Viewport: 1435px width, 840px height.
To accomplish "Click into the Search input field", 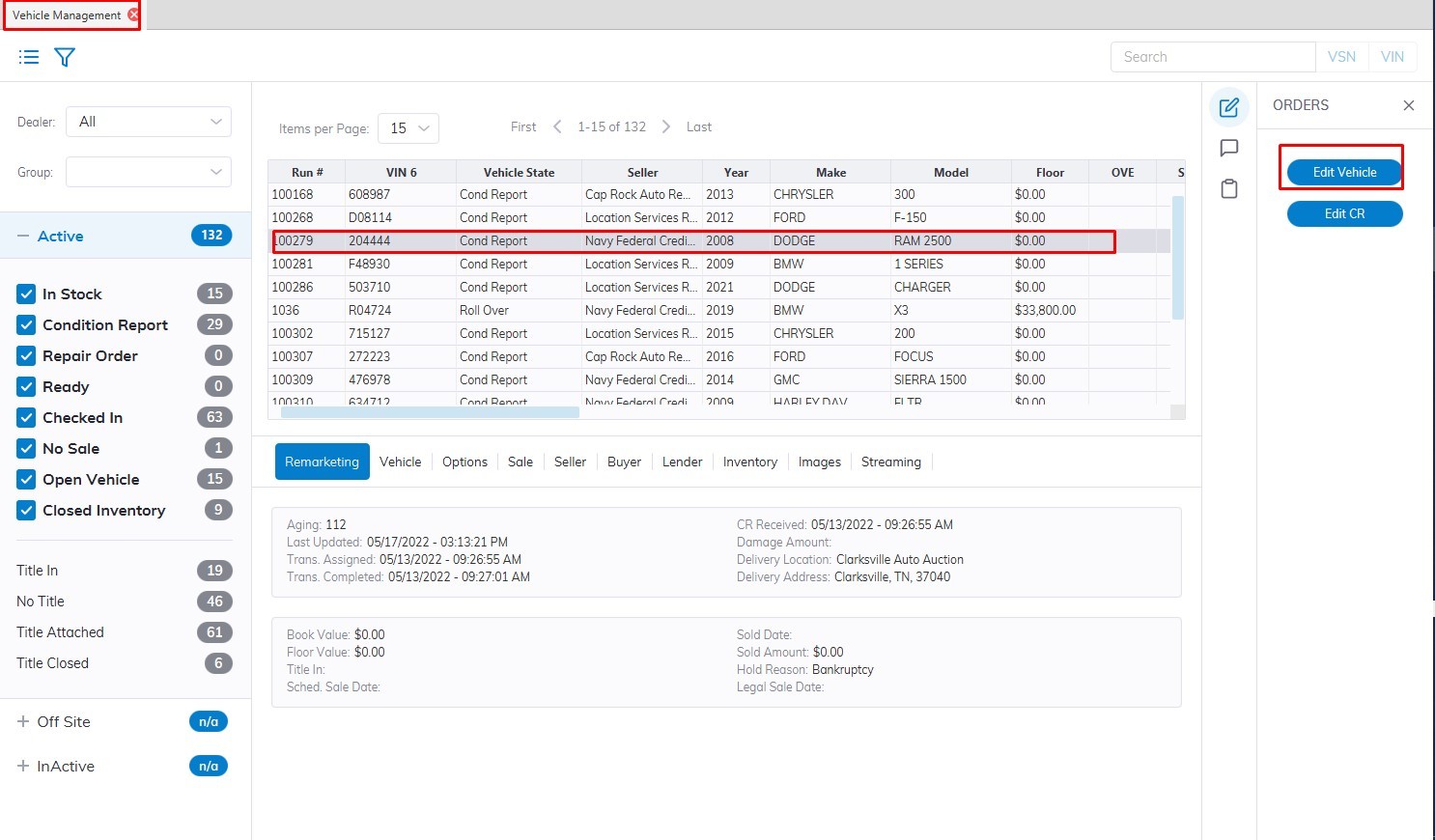I will [1212, 57].
